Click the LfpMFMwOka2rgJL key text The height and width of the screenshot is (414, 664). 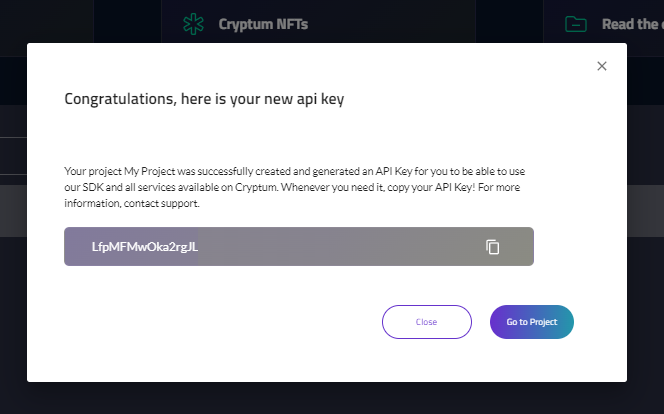[x=145, y=247]
